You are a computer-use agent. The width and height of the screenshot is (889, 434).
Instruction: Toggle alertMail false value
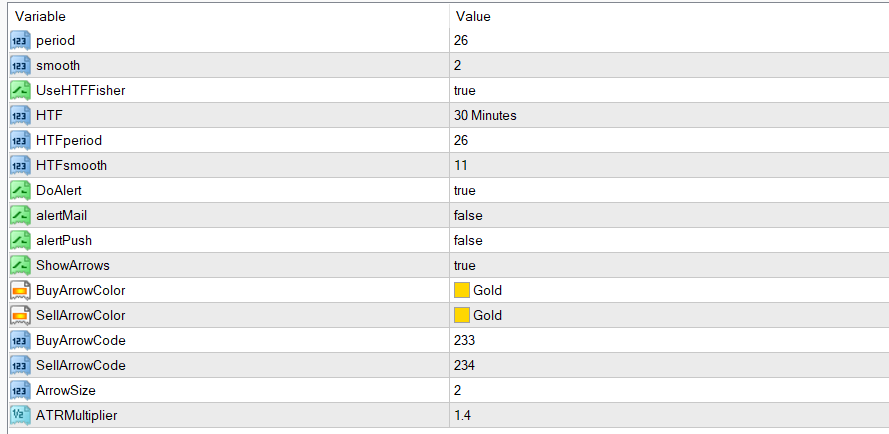tap(467, 216)
